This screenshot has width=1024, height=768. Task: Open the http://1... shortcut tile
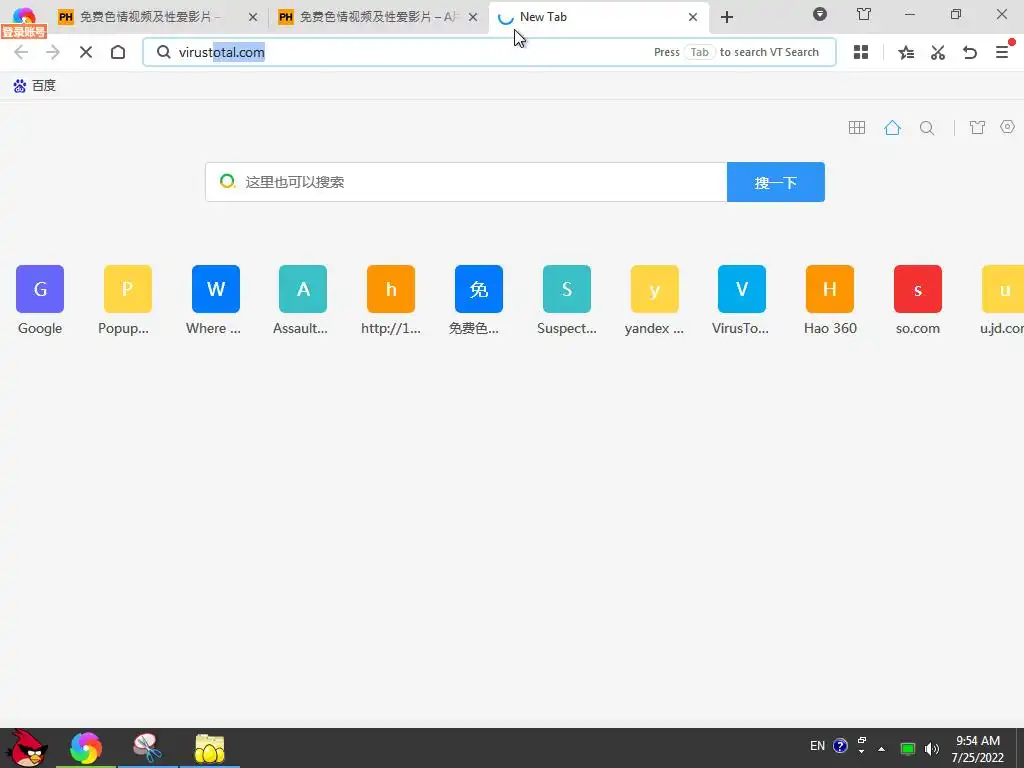[391, 300]
